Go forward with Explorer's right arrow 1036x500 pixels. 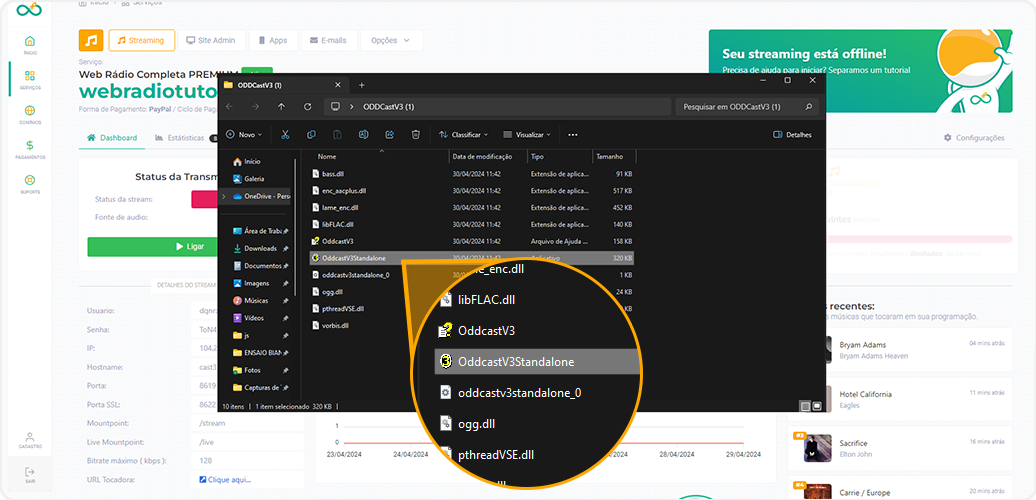[255, 106]
